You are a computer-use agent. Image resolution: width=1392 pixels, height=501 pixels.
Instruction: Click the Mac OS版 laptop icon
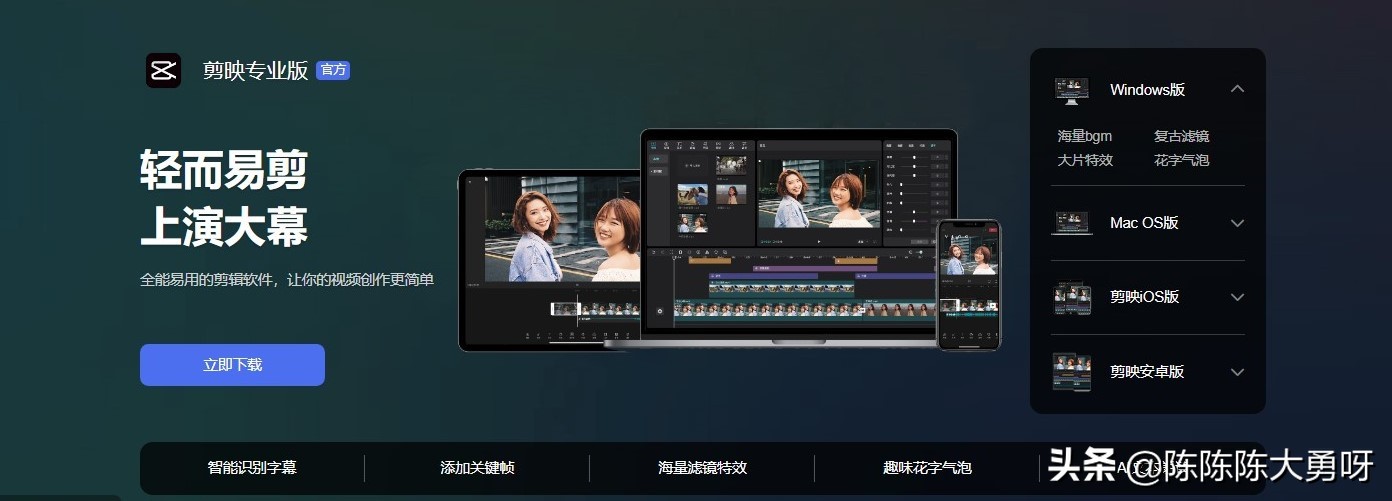pyautogui.click(x=1071, y=223)
